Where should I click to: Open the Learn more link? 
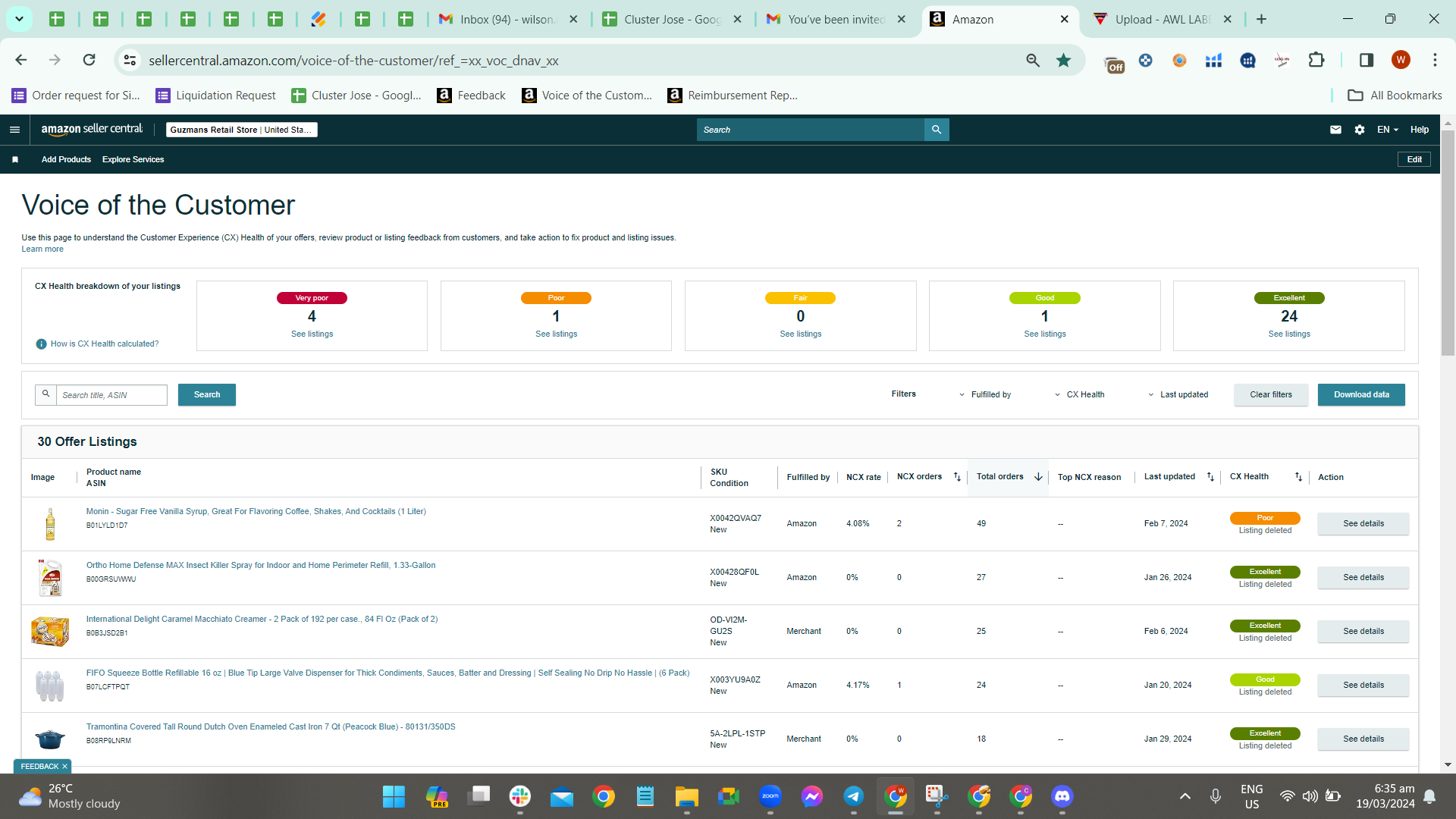42,249
